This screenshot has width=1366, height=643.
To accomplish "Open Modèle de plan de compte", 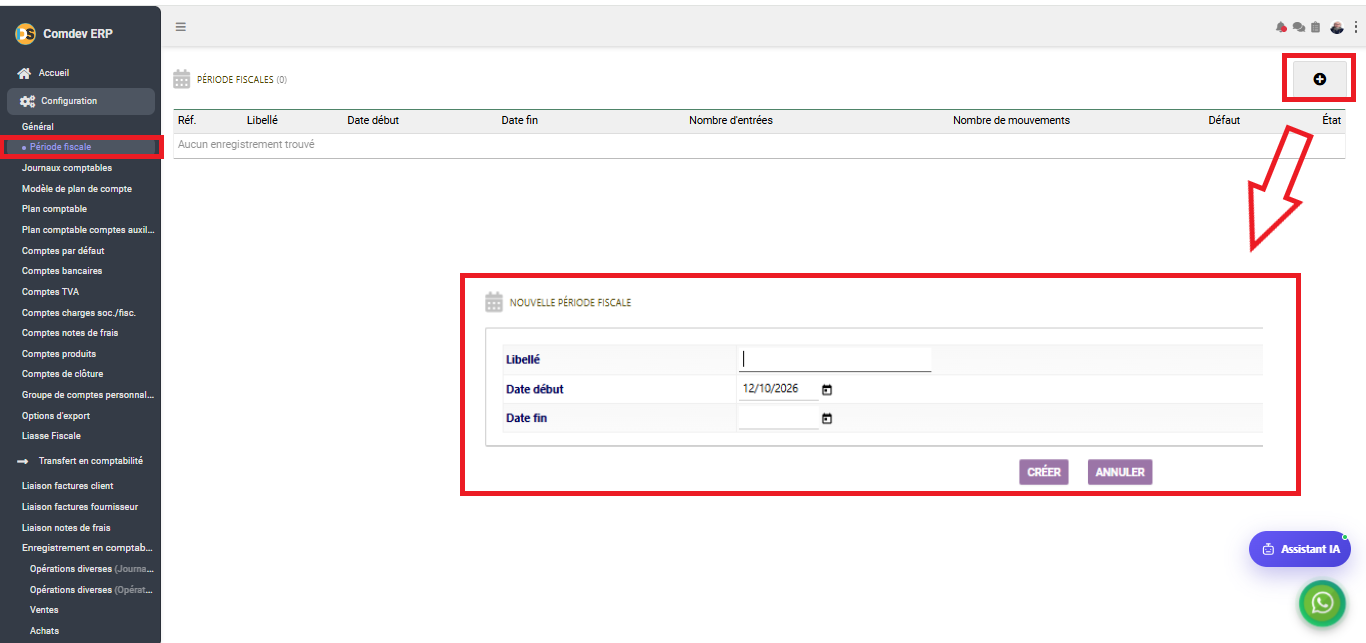I will pos(77,189).
